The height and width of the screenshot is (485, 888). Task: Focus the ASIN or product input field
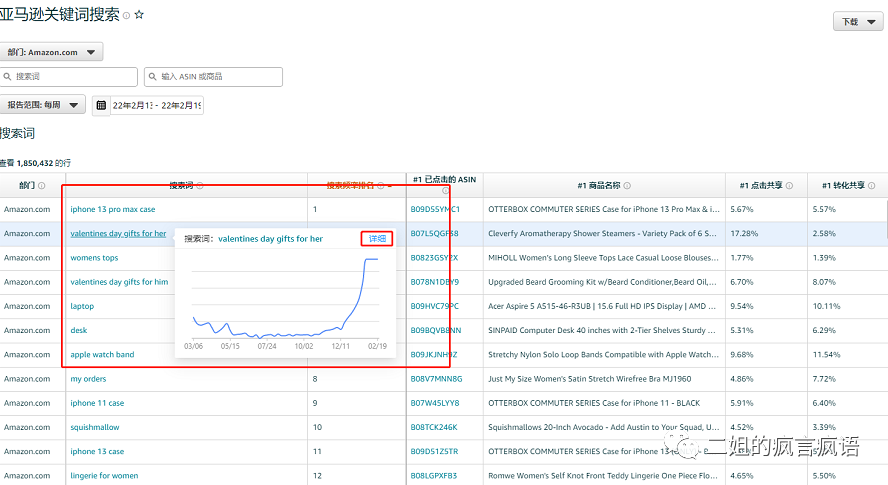pyautogui.click(x=214, y=76)
